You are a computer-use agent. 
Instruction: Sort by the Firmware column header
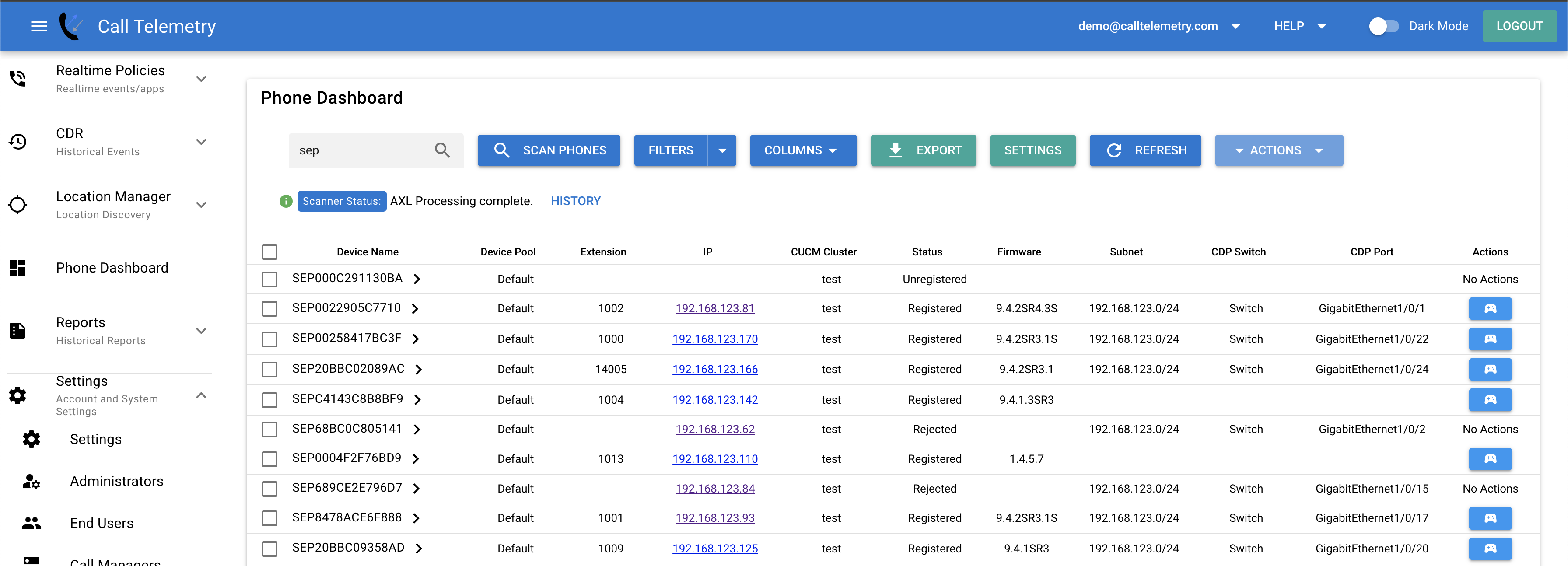(x=1018, y=252)
